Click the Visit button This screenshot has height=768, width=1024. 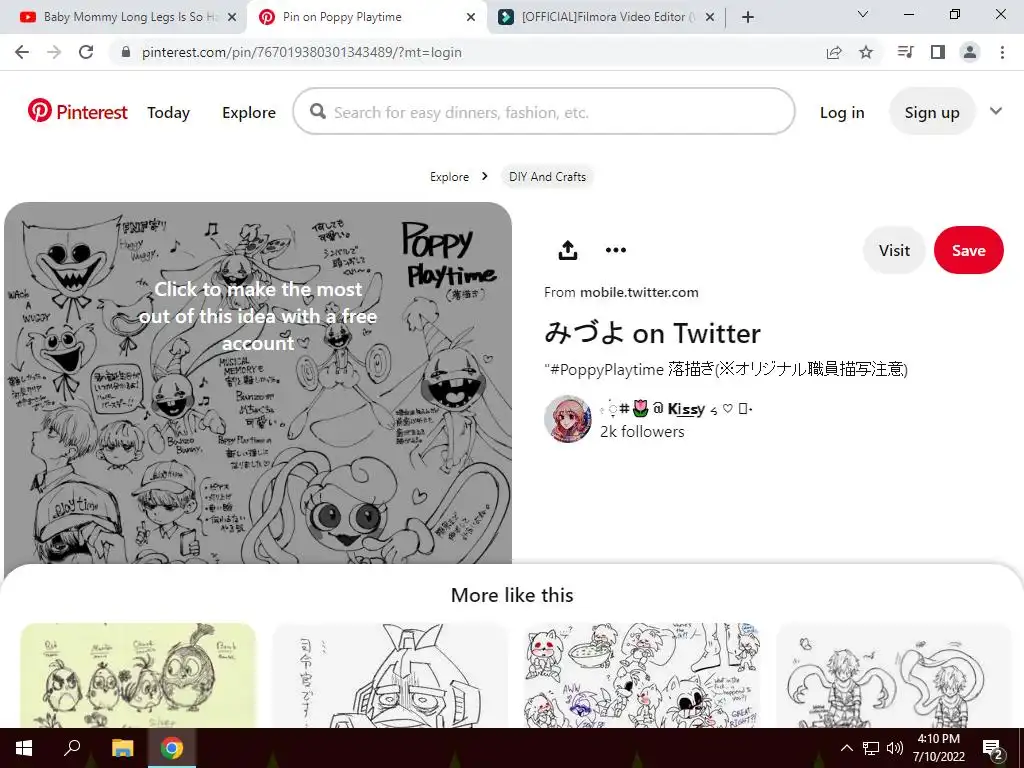(894, 250)
